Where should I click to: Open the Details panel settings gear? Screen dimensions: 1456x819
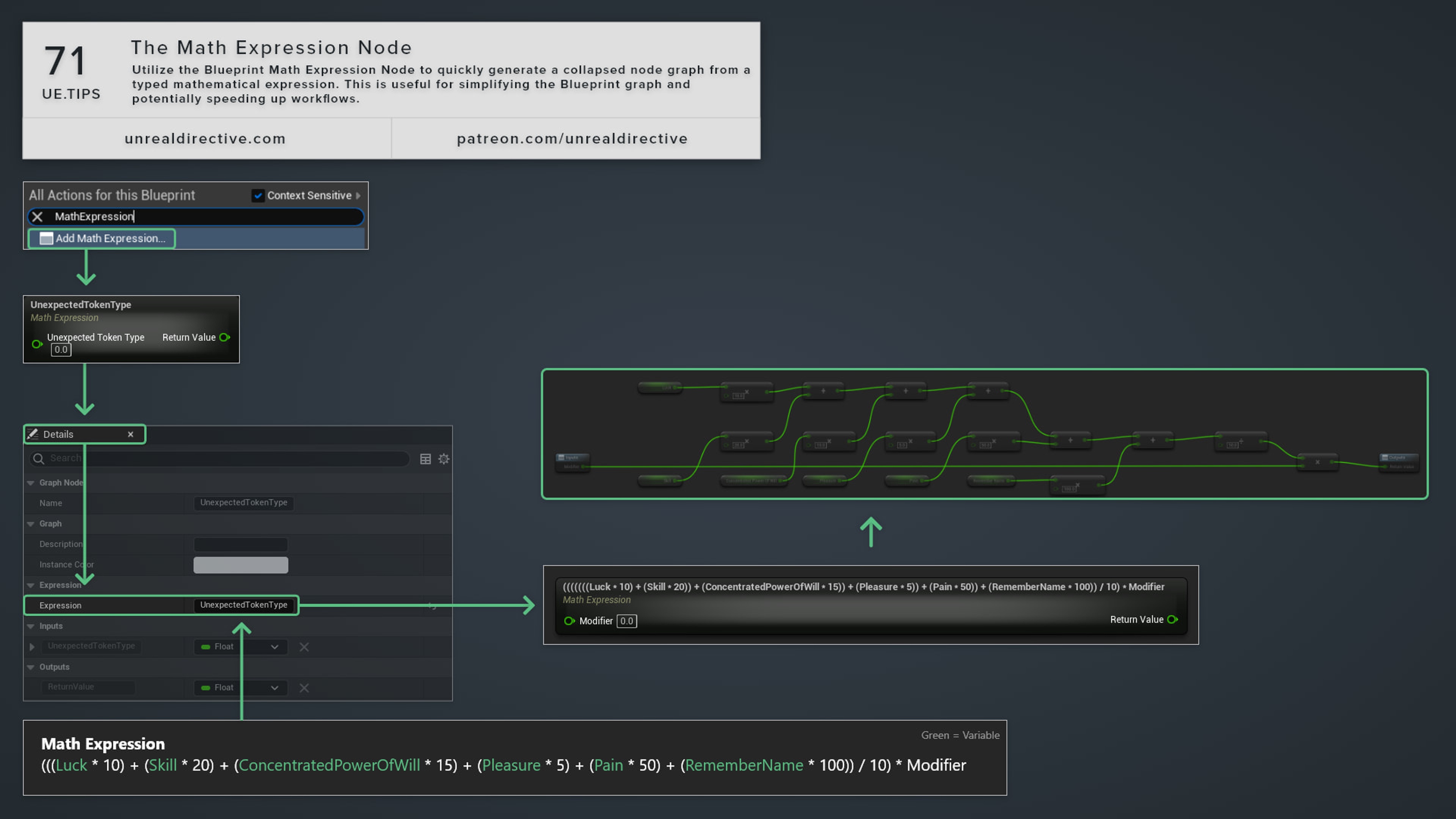pos(444,458)
